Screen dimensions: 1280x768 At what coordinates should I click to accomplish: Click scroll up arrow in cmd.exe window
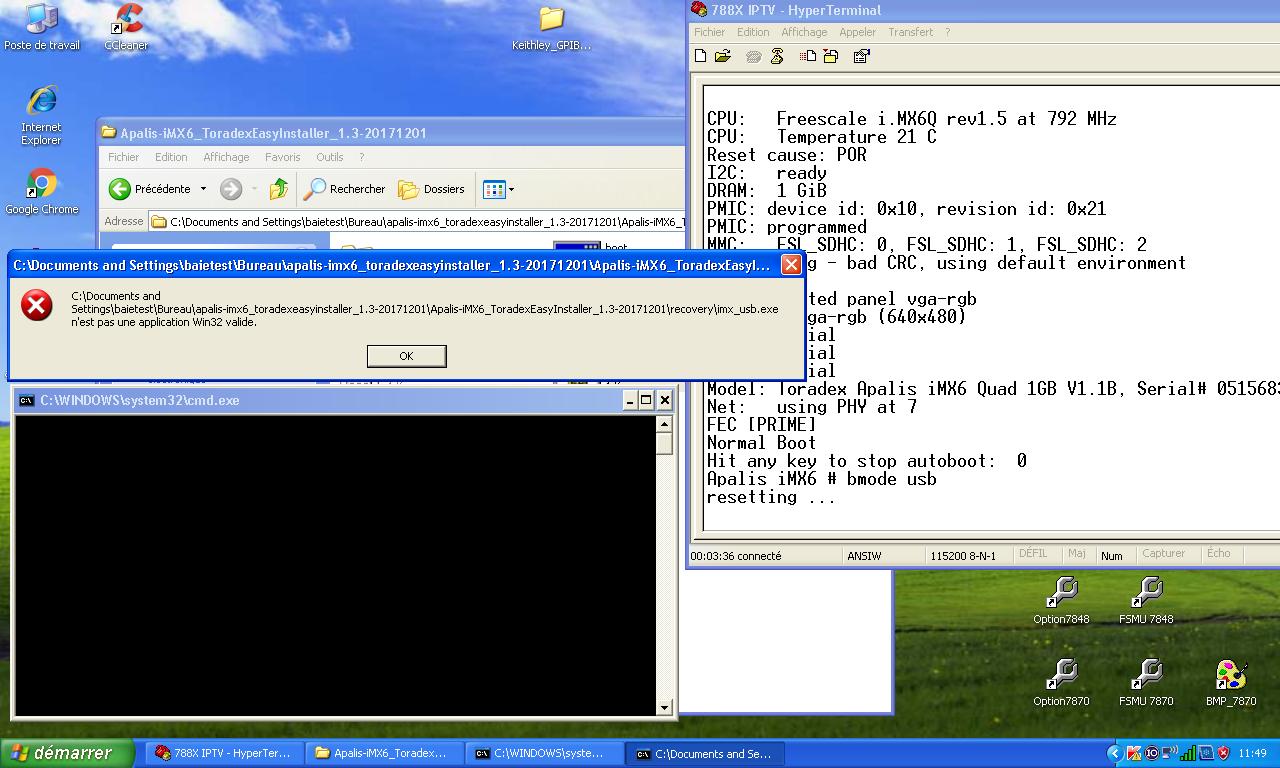click(664, 424)
